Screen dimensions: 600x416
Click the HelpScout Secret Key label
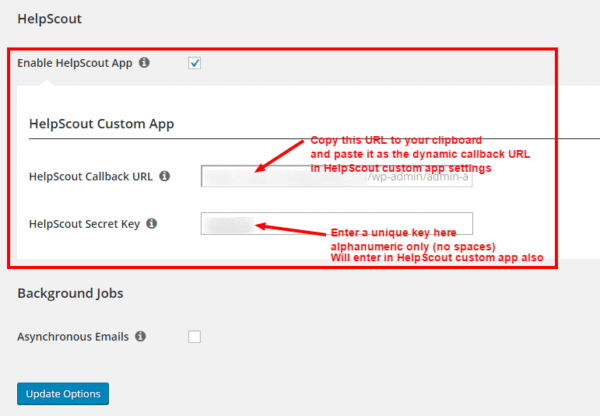[85, 224]
